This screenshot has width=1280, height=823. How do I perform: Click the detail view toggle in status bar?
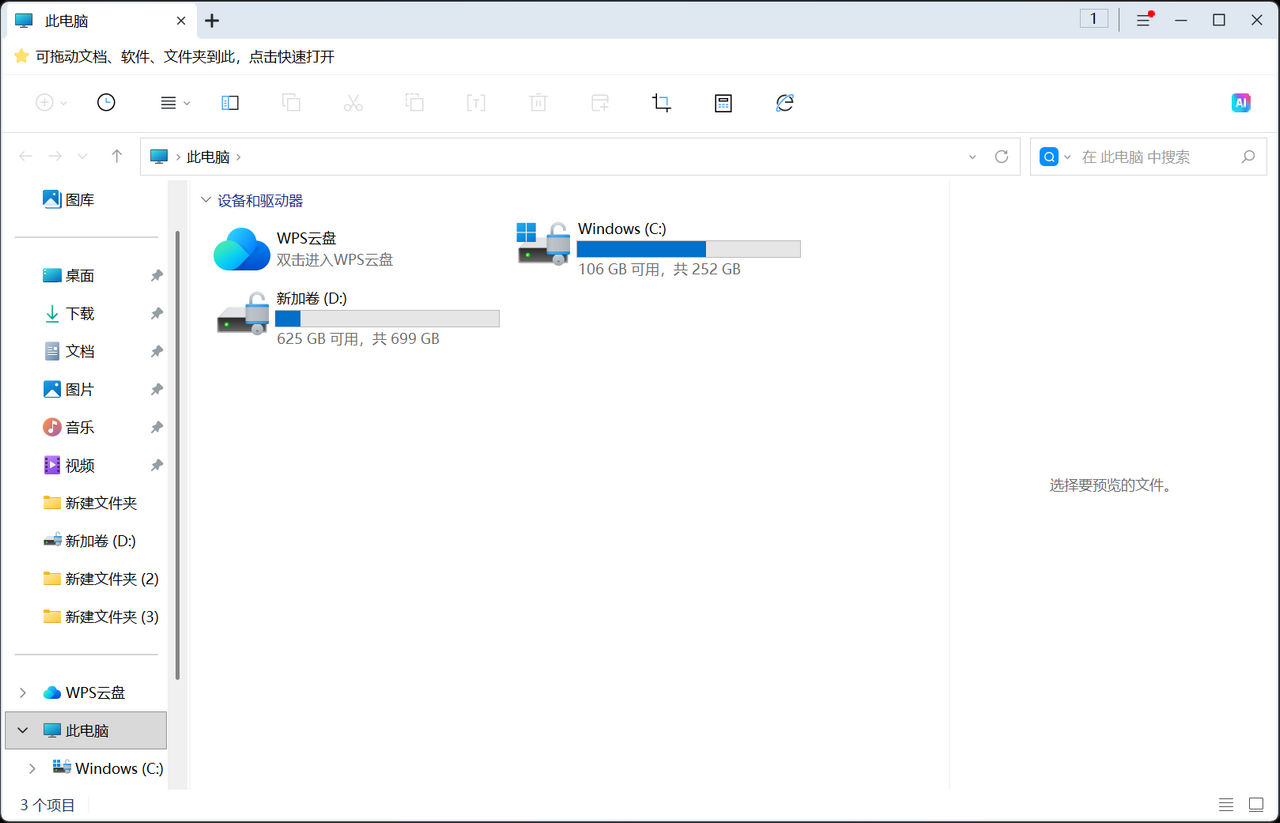click(x=1225, y=804)
